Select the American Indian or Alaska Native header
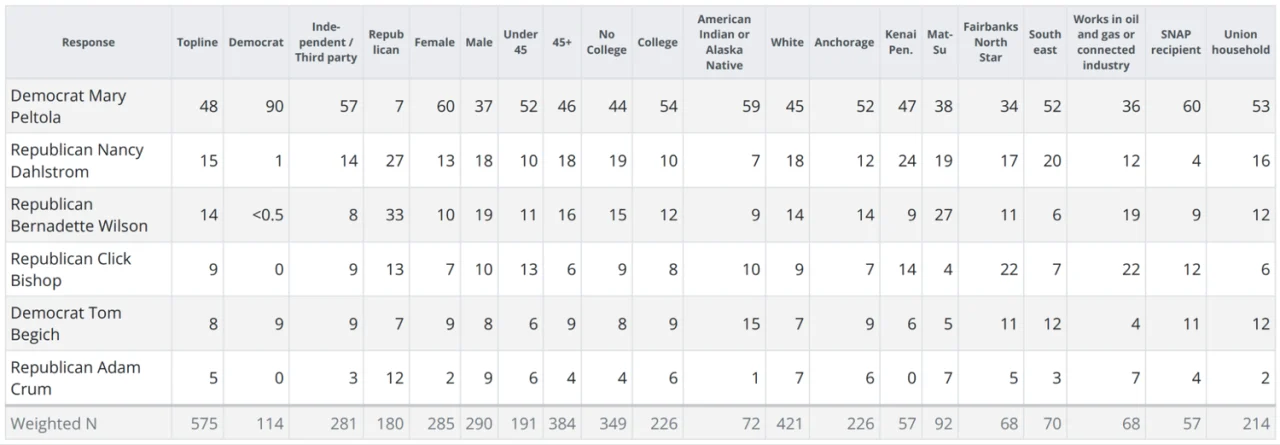 tap(724, 43)
